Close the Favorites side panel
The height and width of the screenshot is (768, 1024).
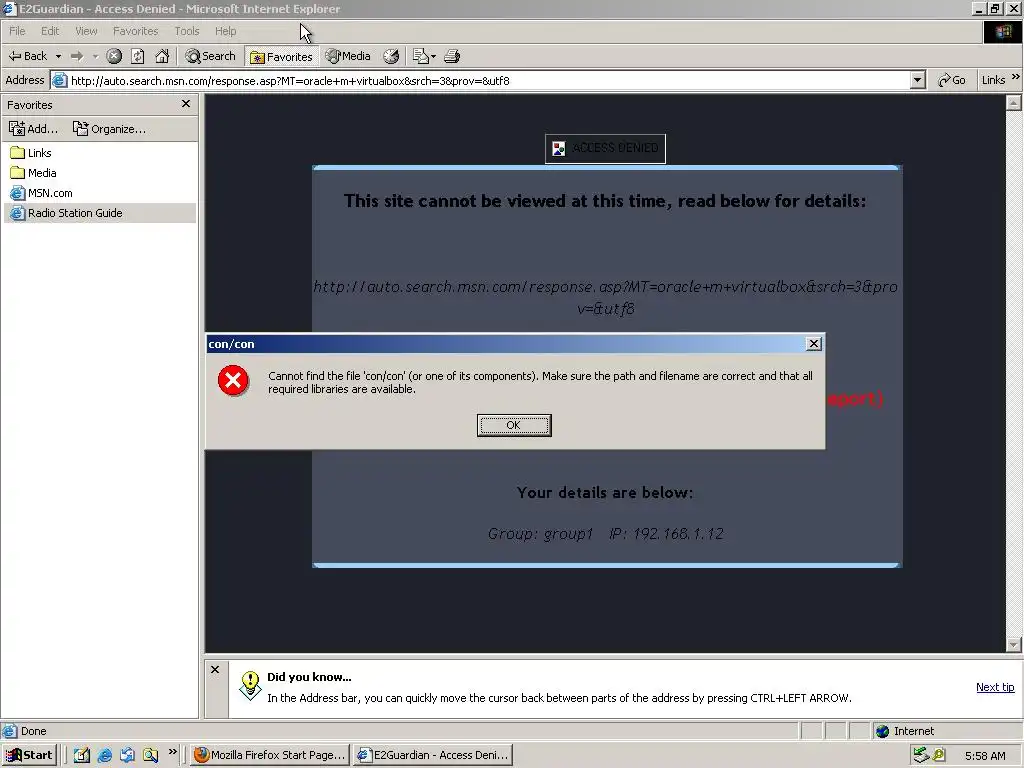(186, 104)
